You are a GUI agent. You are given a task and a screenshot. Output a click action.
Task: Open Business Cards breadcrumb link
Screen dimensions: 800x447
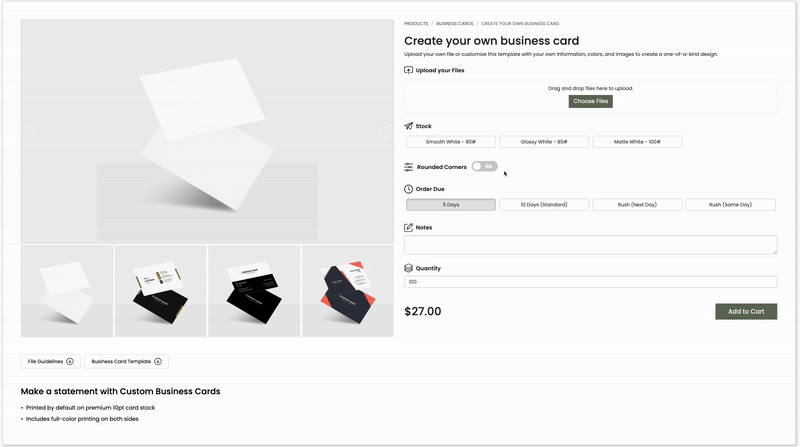point(455,23)
